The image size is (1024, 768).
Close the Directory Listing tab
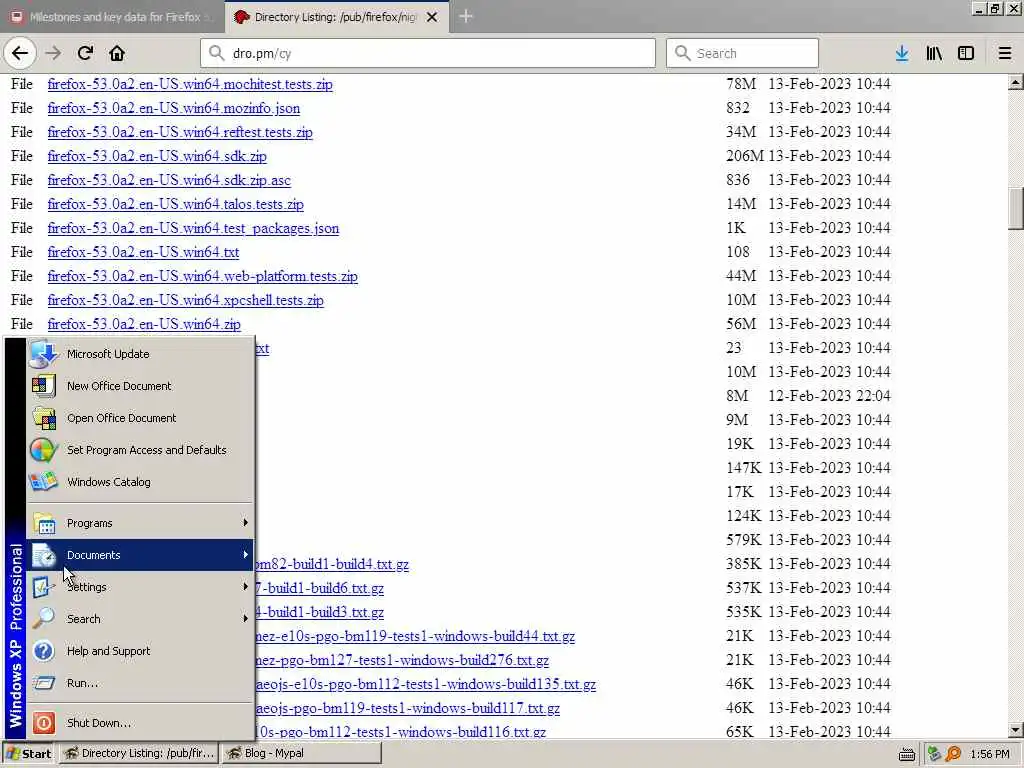[432, 17]
